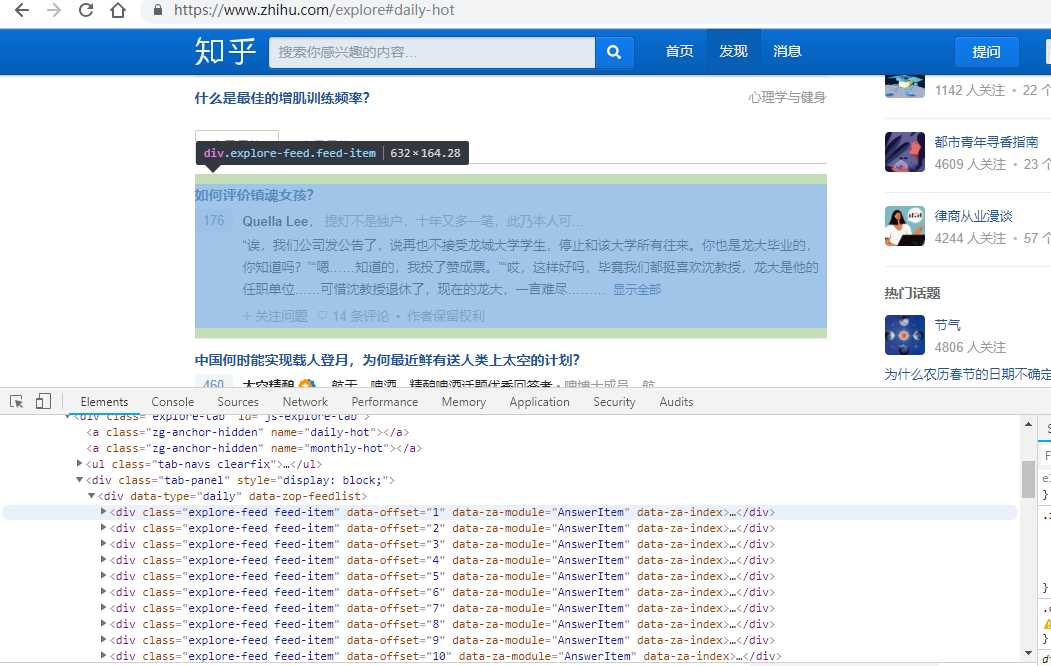The image size is (1051, 666).
Task: Switch to the Application tab
Action: [540, 401]
